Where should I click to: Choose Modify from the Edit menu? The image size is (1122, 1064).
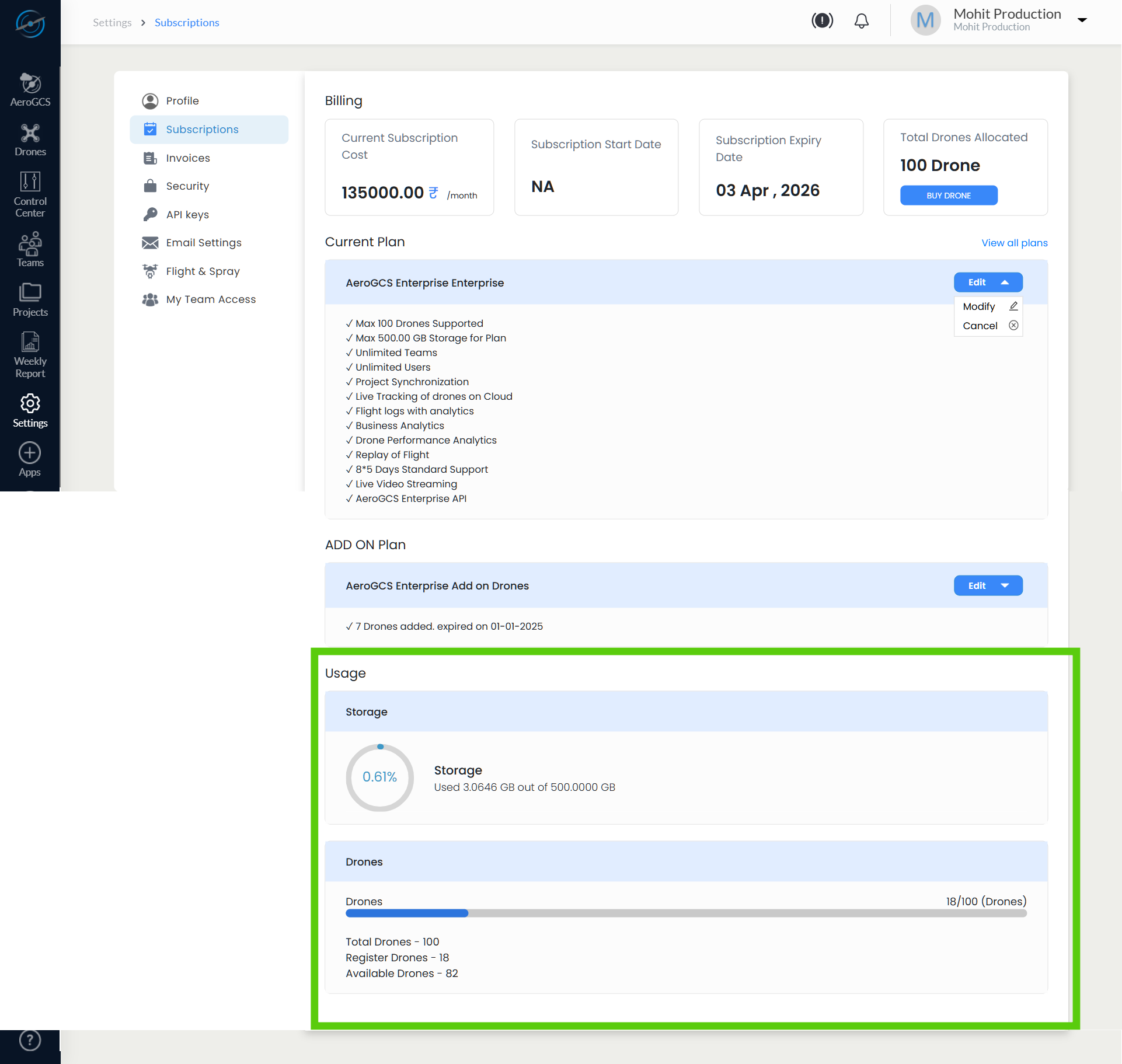988,306
